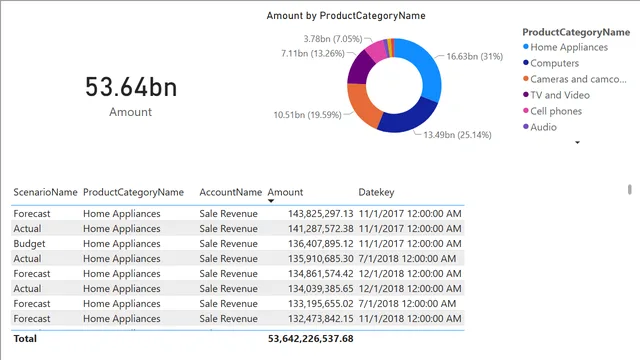Sort by AccountName column header
The image size is (640, 360).
231,192
